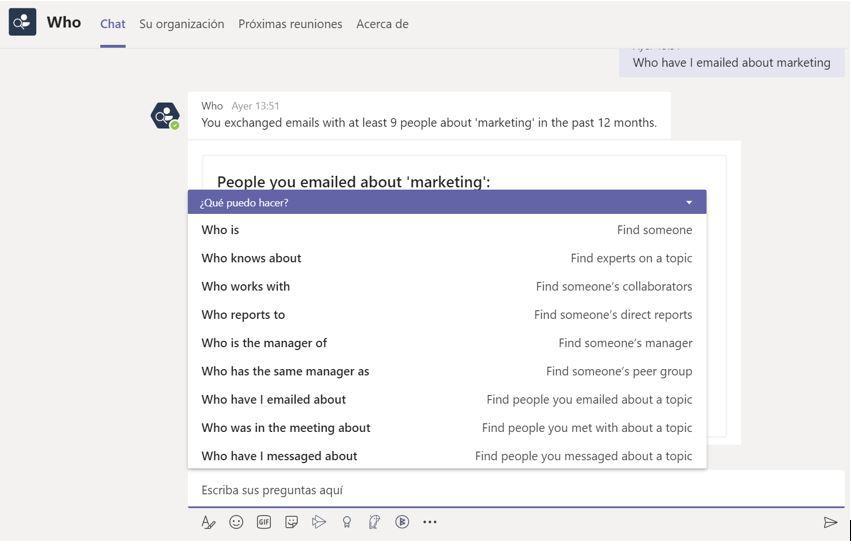The image size is (852, 544).
Task: Open the GIF picker
Action: (x=264, y=522)
